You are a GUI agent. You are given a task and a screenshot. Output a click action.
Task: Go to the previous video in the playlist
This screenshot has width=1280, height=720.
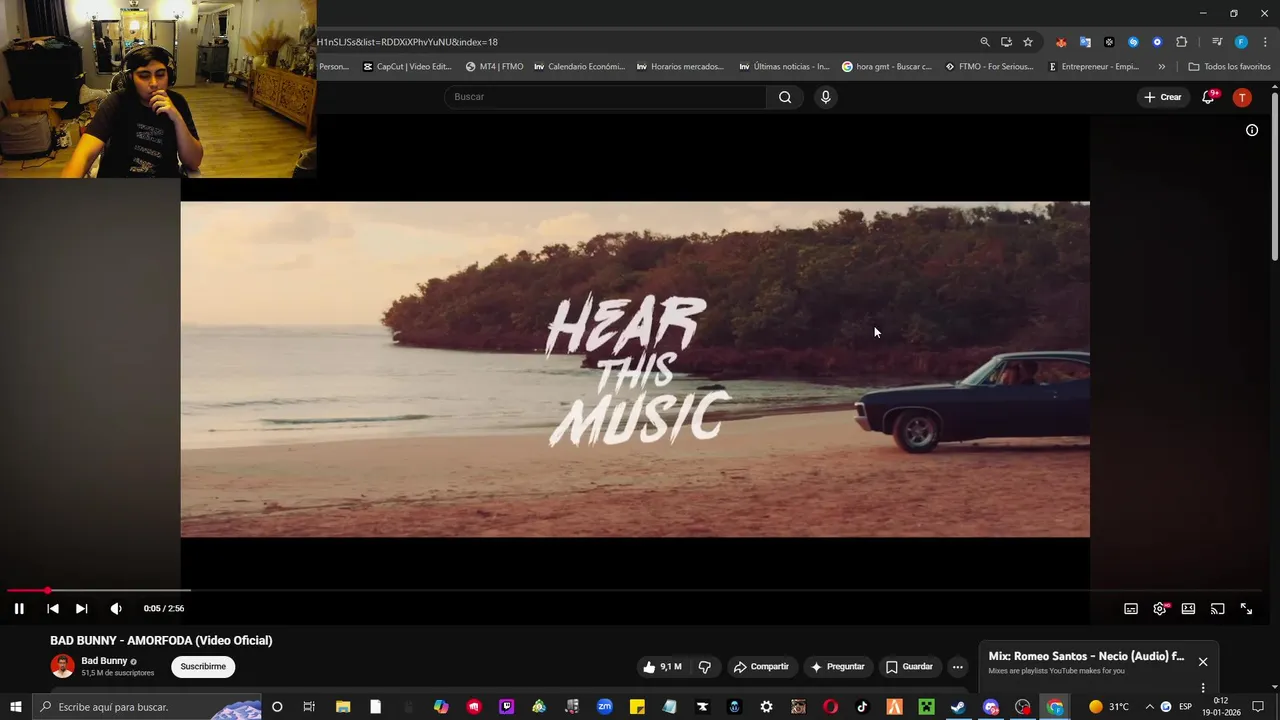(x=53, y=608)
